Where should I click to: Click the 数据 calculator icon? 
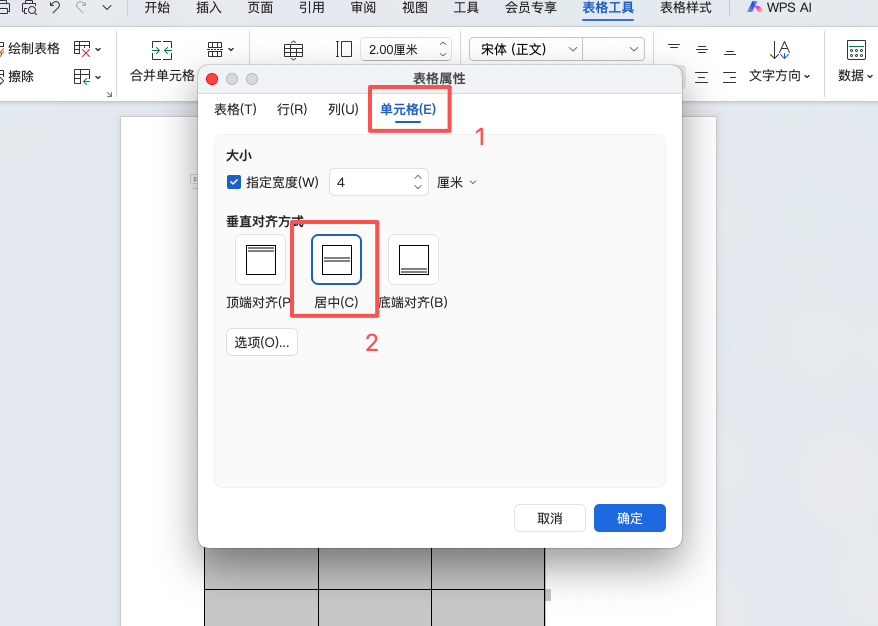pos(856,50)
